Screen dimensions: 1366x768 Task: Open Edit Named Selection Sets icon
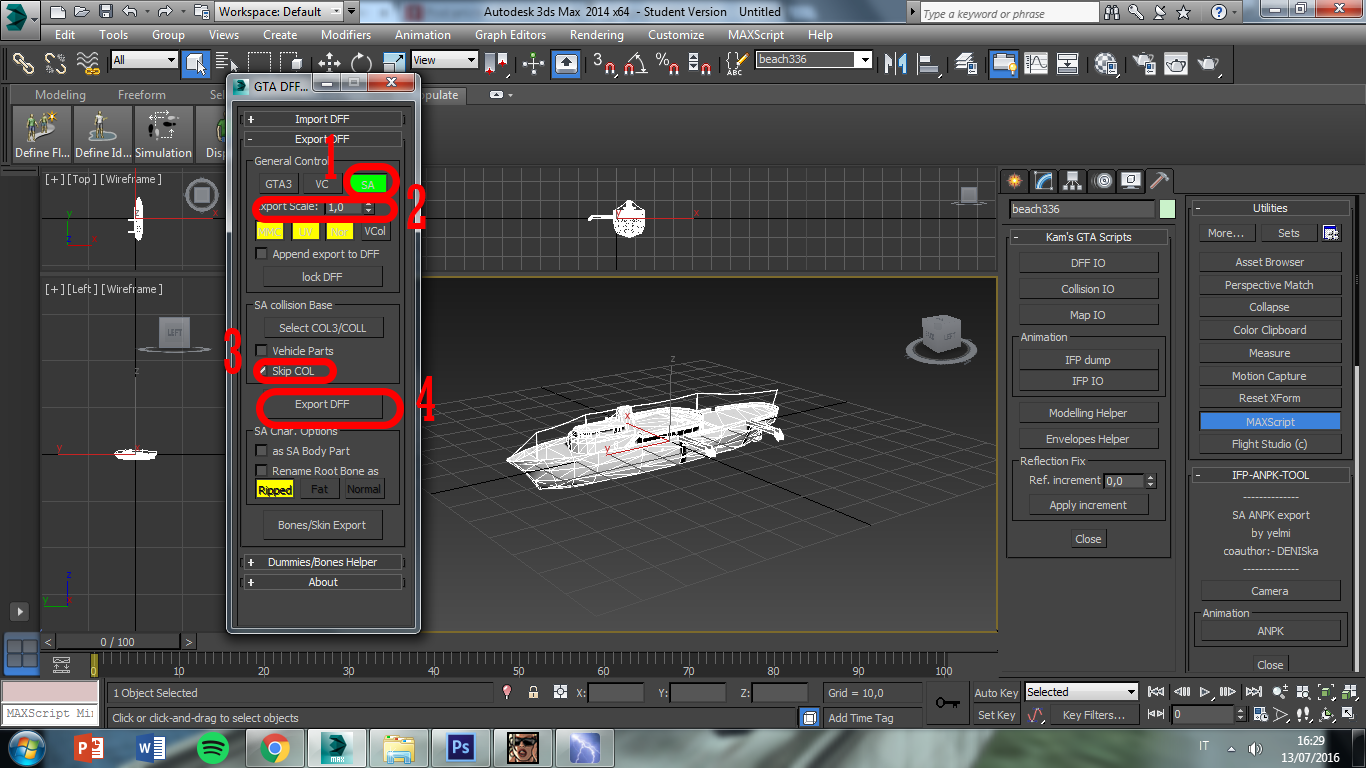click(x=735, y=63)
